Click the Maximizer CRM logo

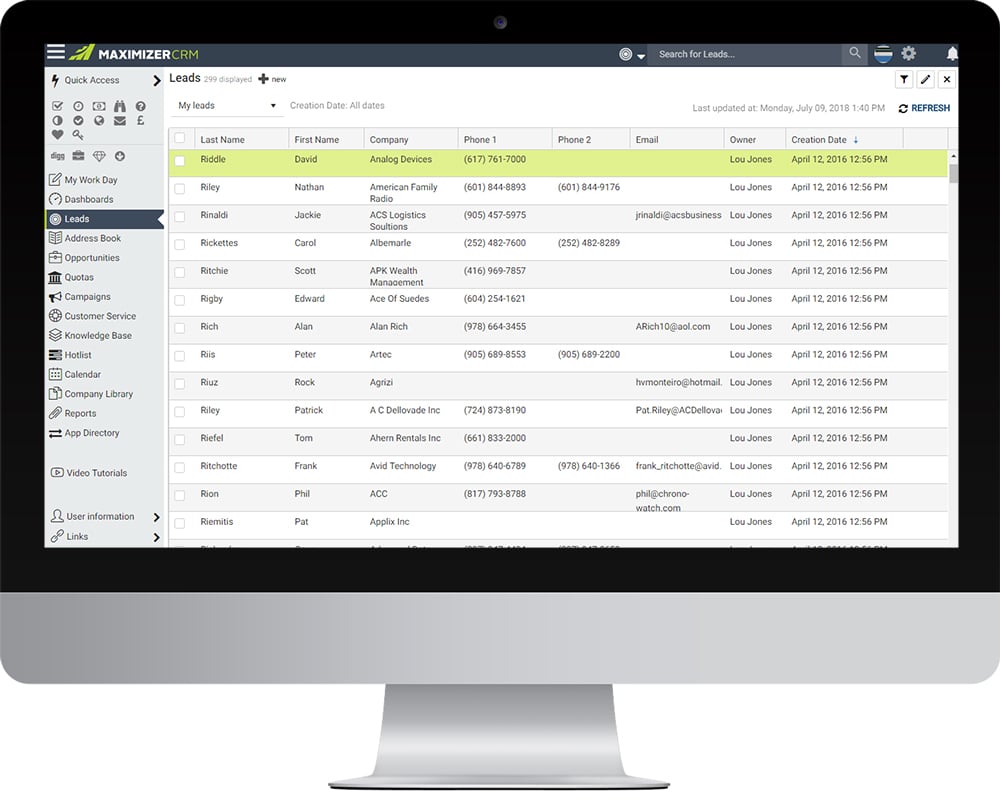coord(134,54)
